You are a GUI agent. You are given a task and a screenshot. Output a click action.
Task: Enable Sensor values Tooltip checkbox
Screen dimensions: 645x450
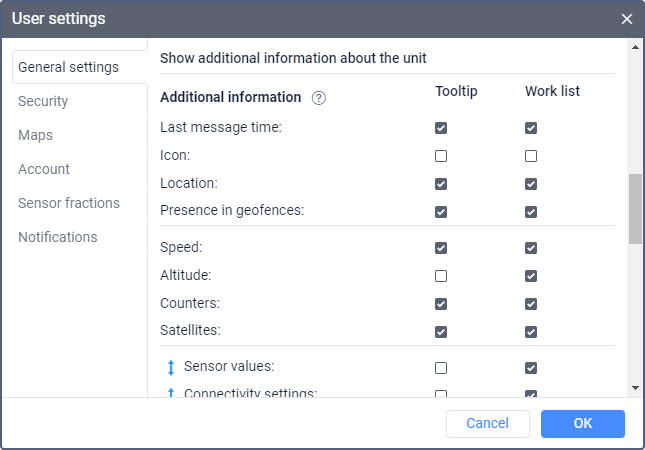pos(441,367)
